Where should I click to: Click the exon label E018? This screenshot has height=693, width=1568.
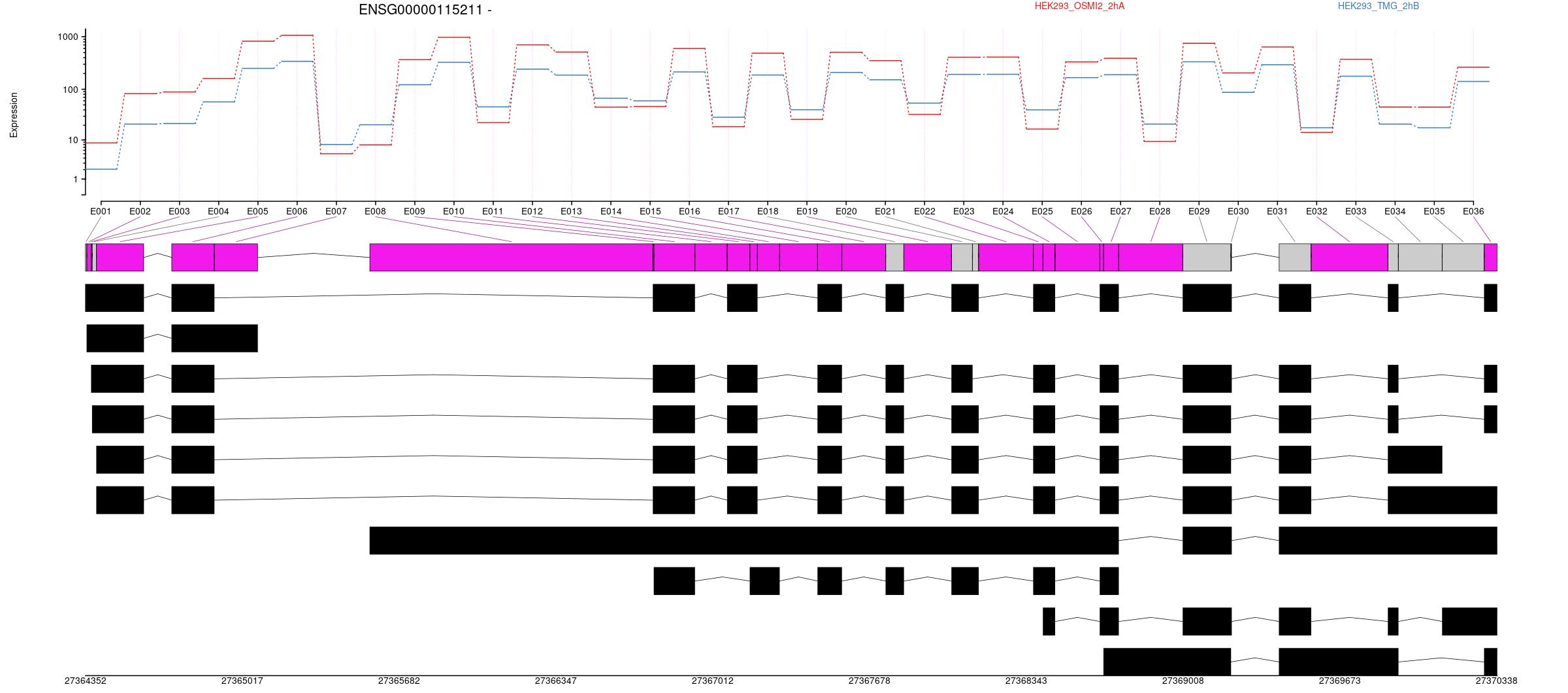tap(768, 211)
